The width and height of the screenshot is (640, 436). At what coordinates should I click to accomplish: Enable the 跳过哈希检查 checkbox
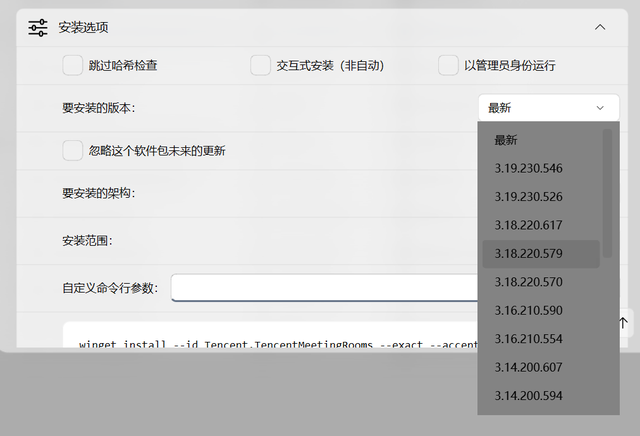73,65
